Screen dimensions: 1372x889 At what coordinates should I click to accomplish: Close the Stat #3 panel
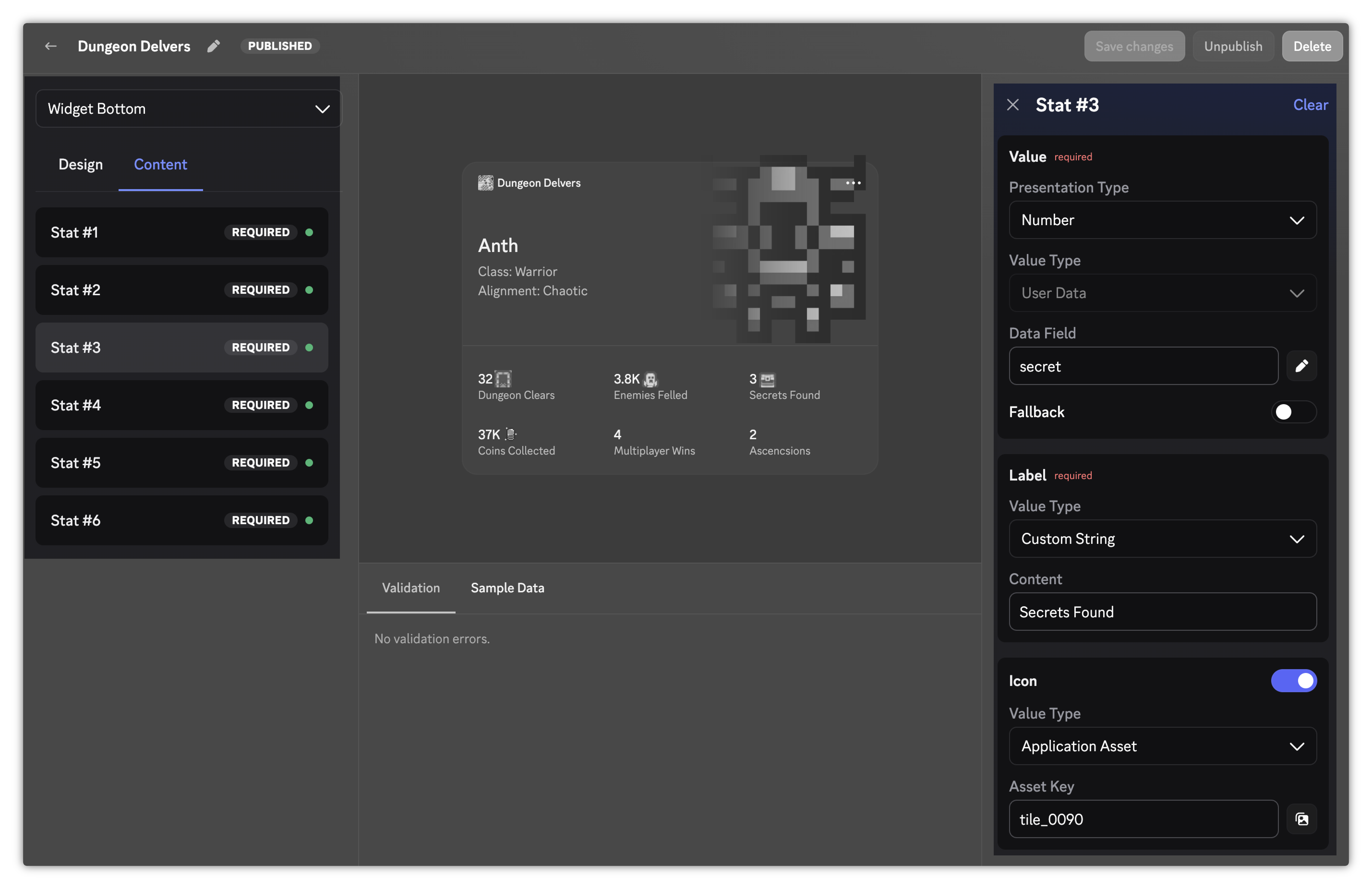(x=1013, y=105)
